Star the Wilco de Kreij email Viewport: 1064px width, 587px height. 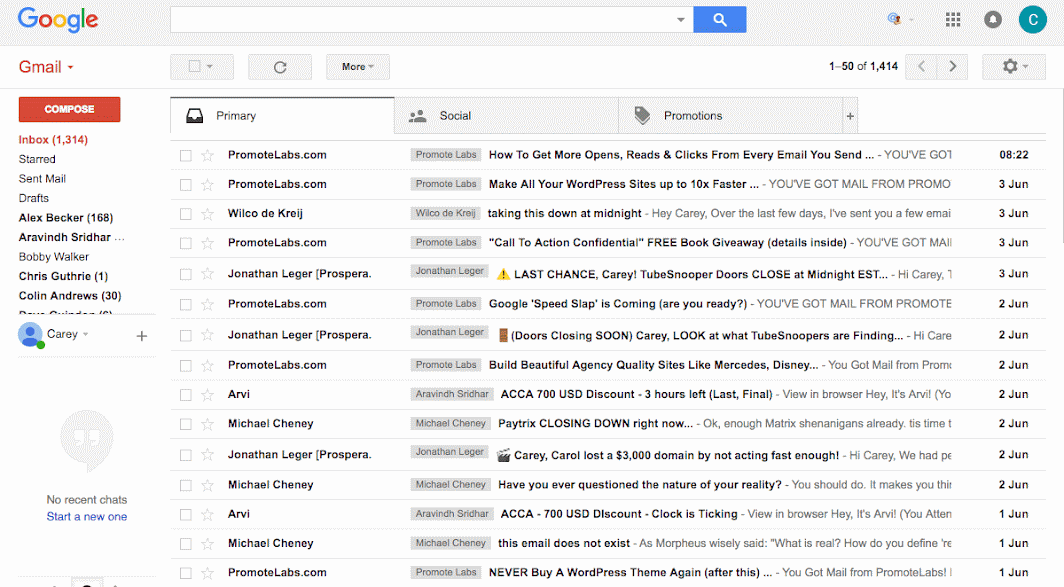208,214
